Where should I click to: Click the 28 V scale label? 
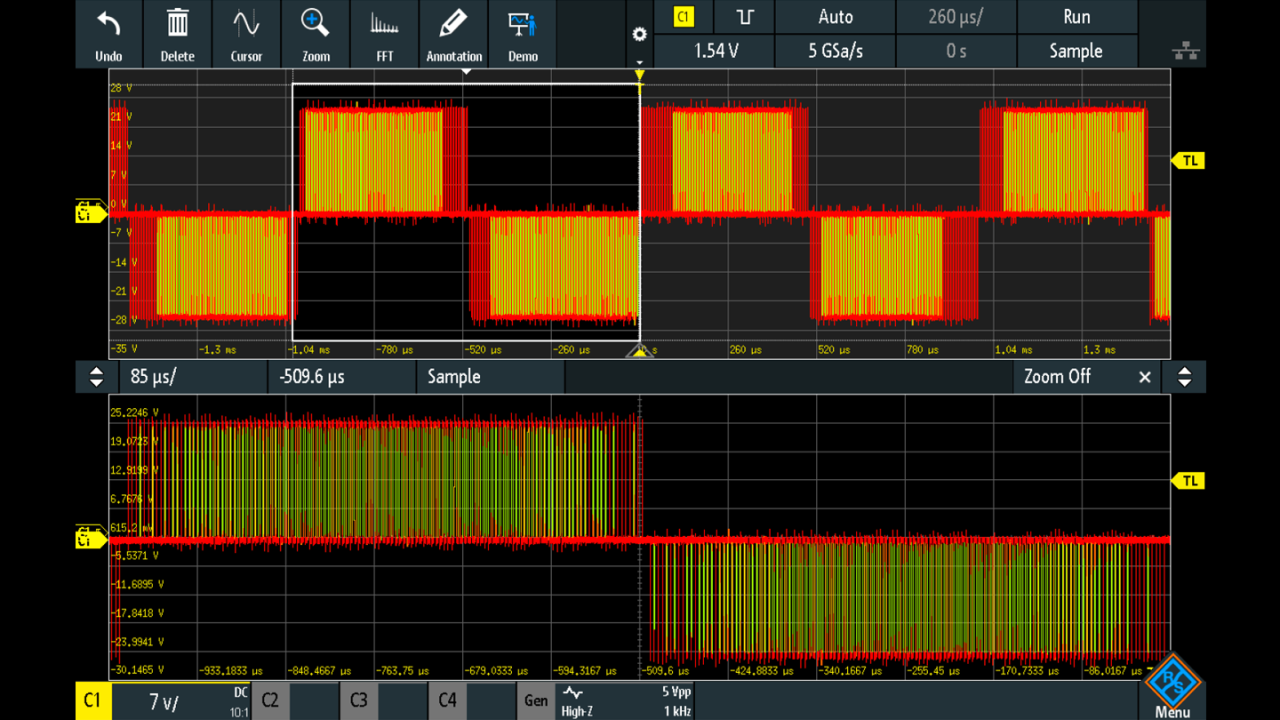click(x=121, y=88)
